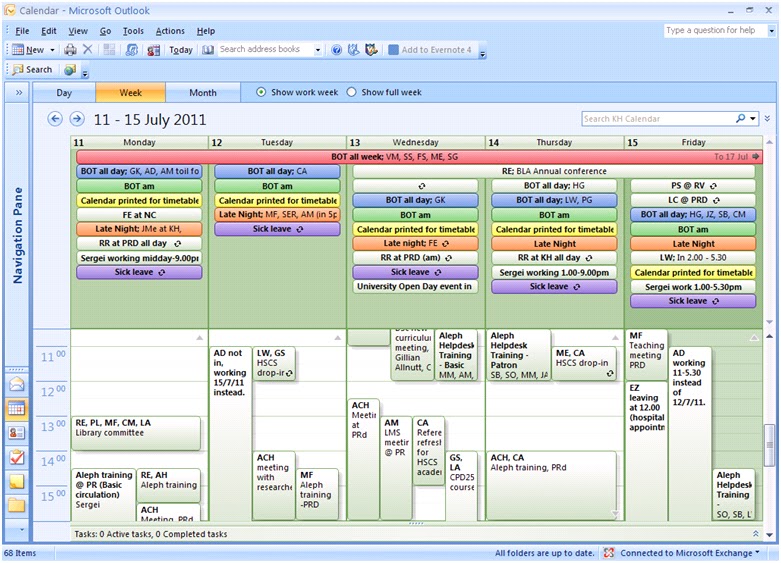The image size is (781, 563).
Task: Click recurrence icon on Monday Sick leave
Action: pyautogui.click(x=162, y=273)
